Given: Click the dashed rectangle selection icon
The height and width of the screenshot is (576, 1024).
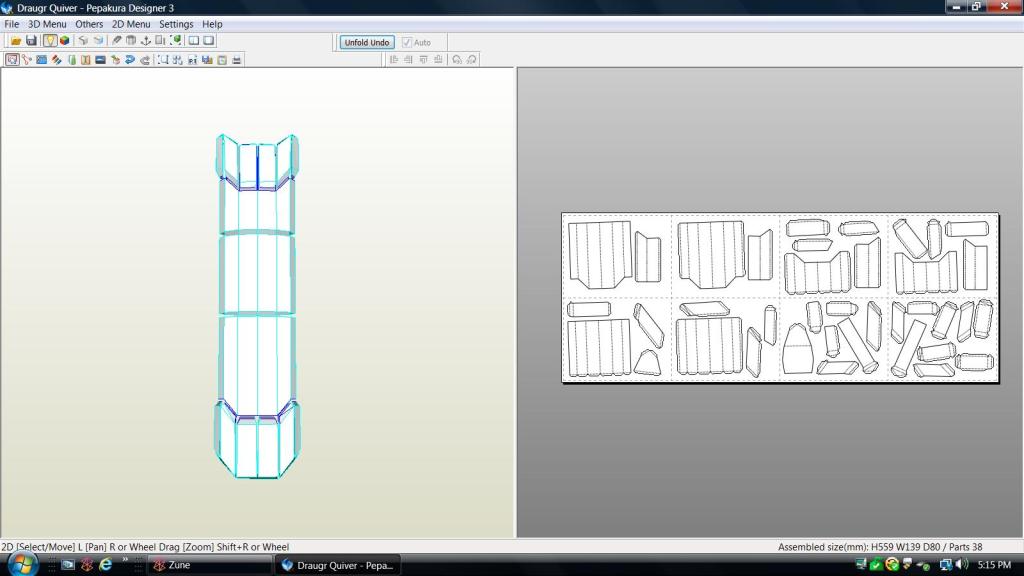Looking at the screenshot, I should click(163, 59).
